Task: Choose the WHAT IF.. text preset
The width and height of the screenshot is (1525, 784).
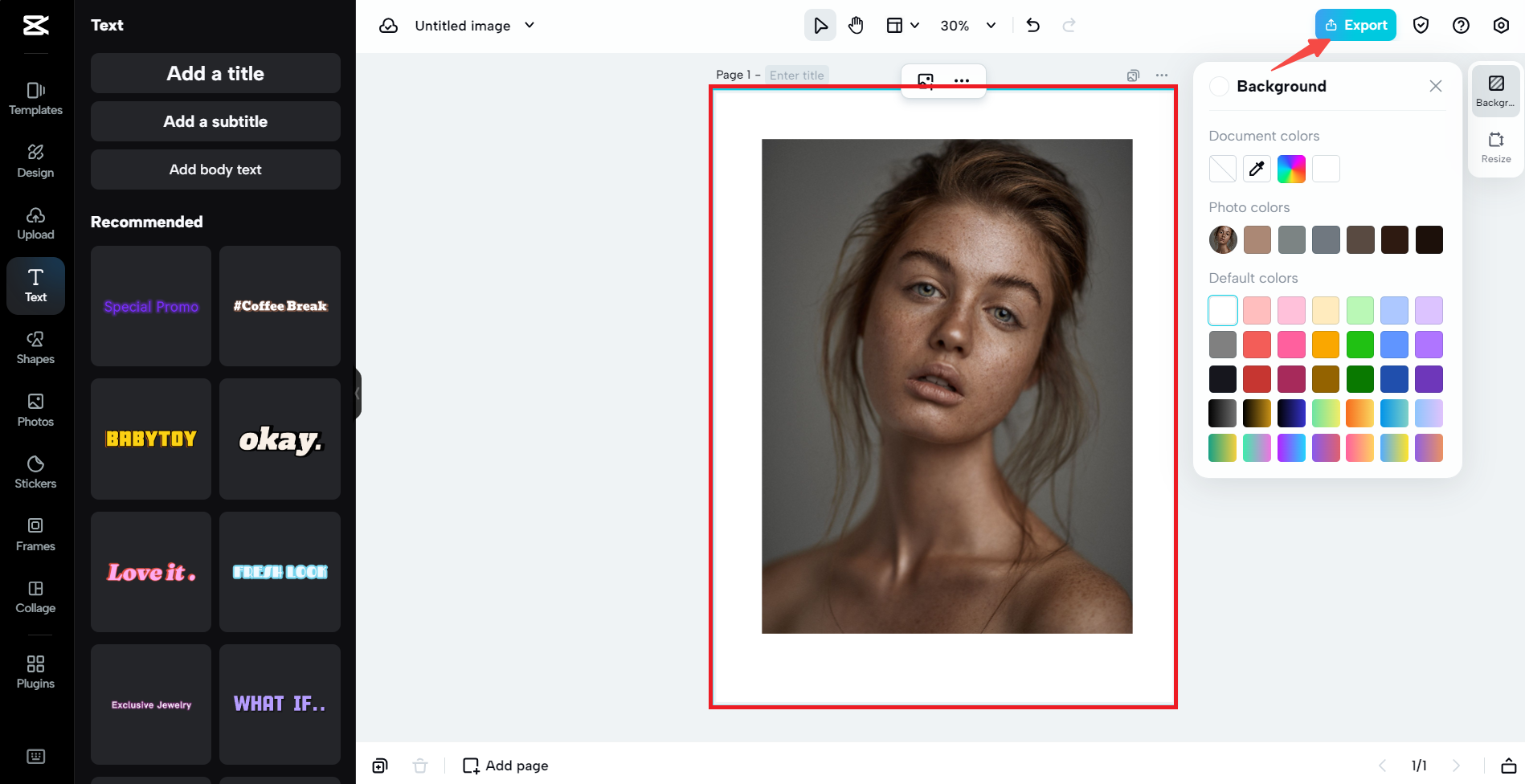Action: pyautogui.click(x=280, y=704)
